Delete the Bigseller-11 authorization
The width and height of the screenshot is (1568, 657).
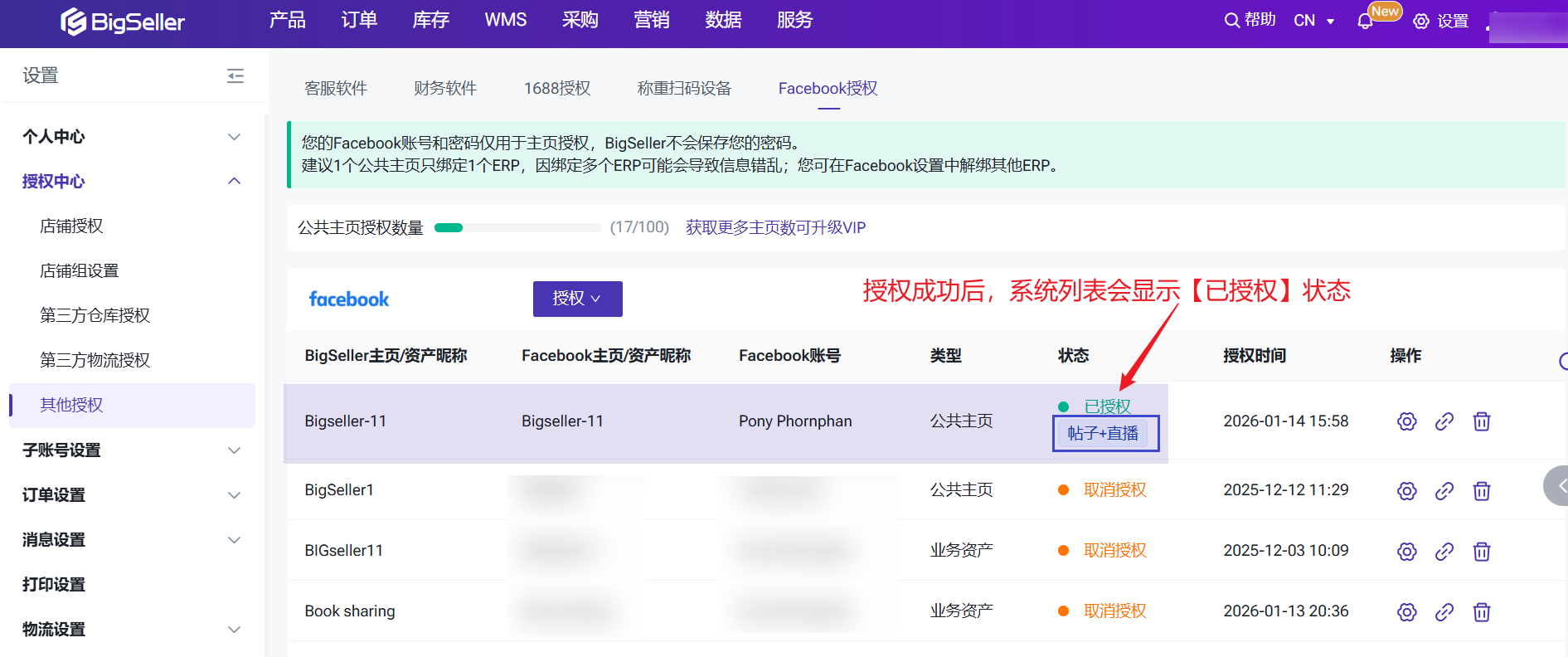tap(1481, 421)
